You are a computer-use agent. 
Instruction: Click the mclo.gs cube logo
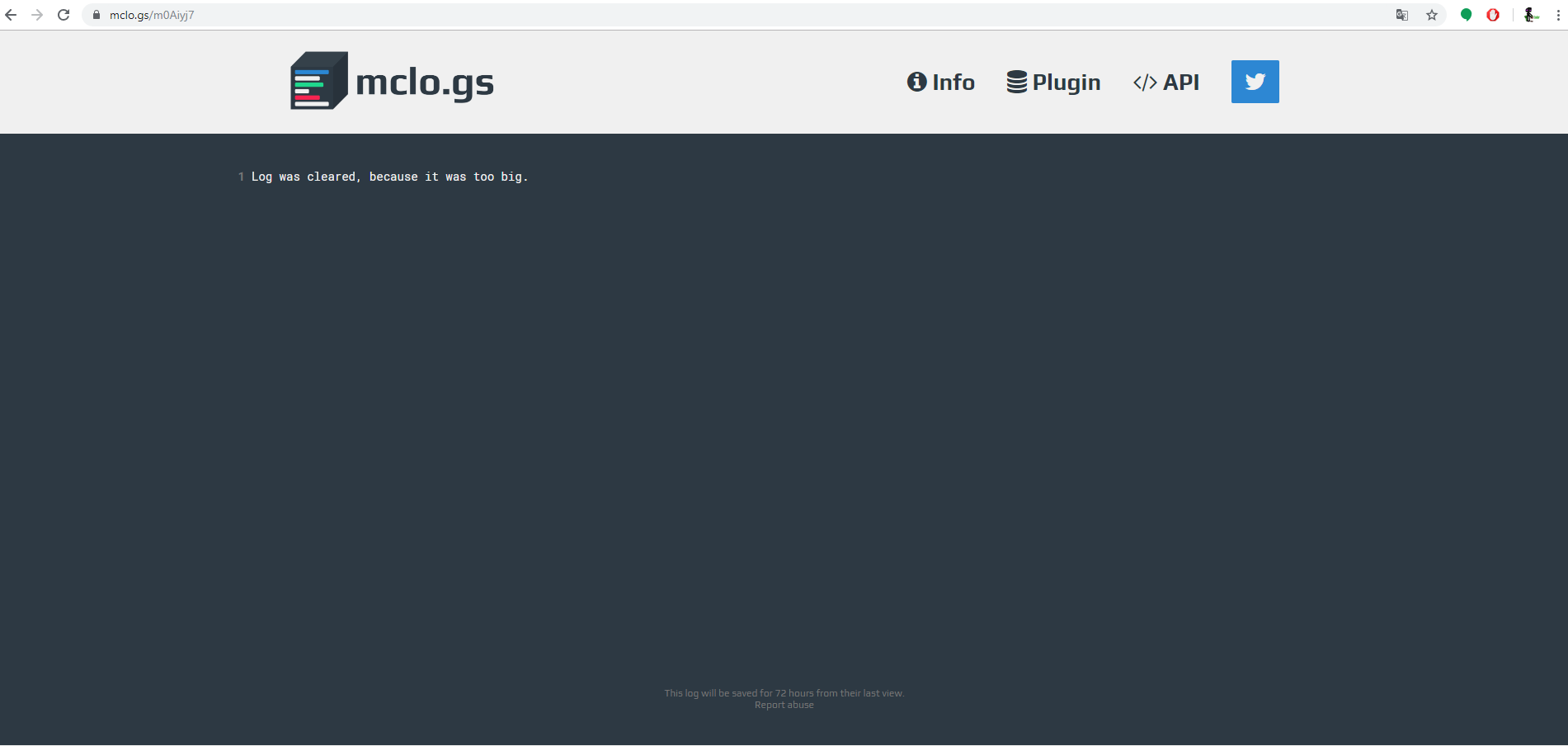319,81
